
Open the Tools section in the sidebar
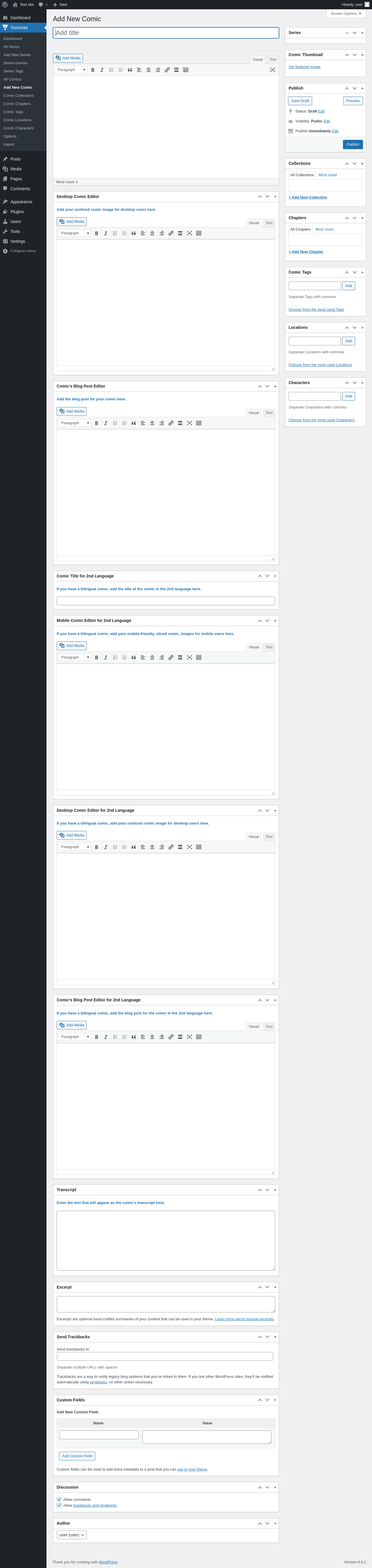(23, 231)
